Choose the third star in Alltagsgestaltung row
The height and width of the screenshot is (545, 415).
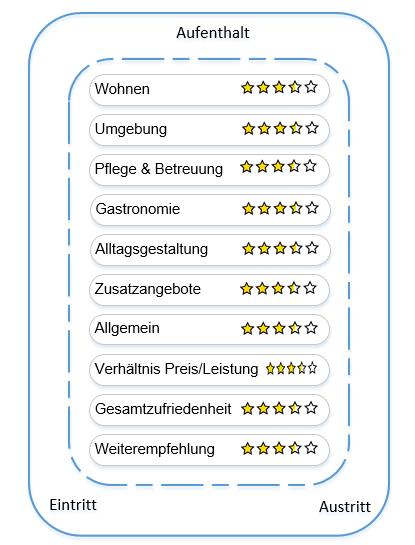[x=280, y=249]
